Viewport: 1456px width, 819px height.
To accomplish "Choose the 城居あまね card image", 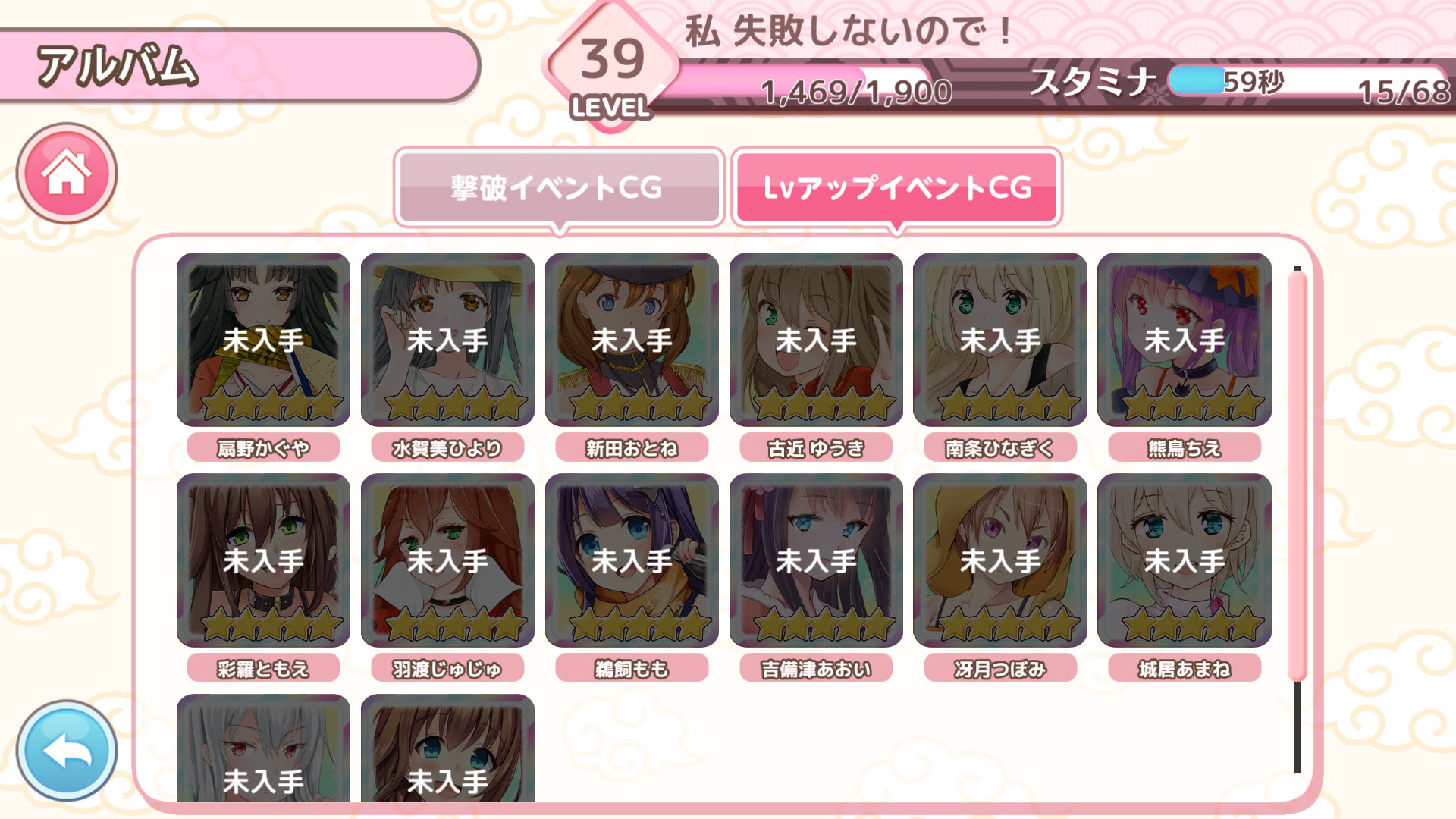I will (1185, 560).
